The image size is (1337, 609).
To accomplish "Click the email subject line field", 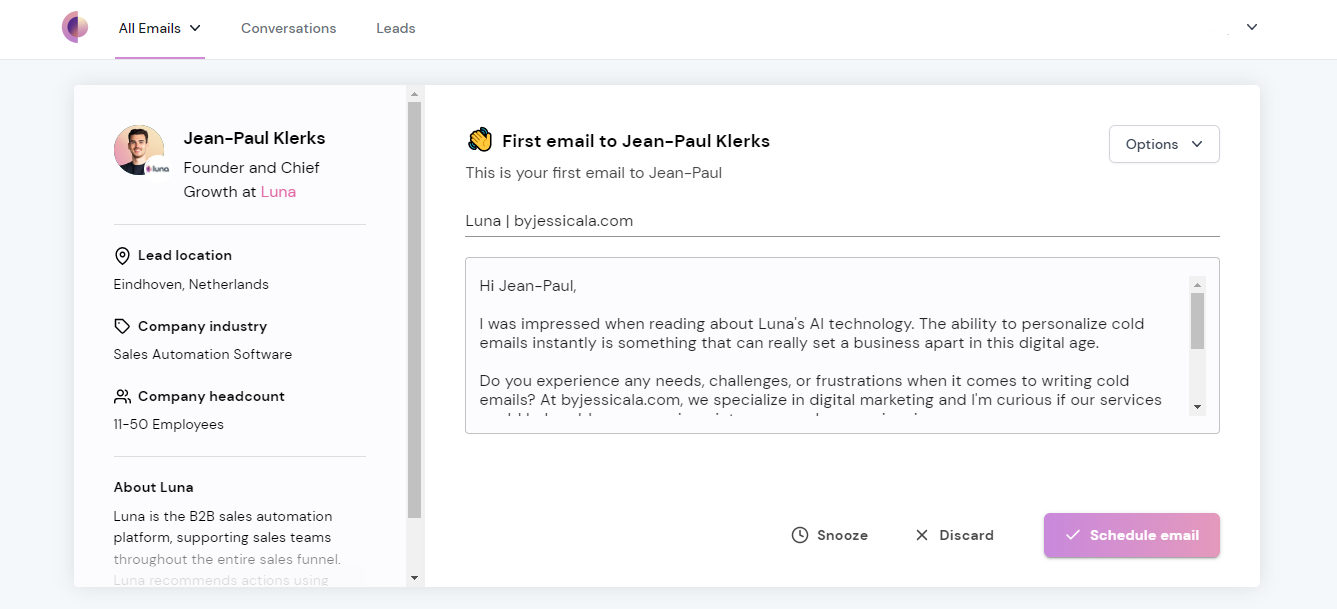I will coord(840,221).
